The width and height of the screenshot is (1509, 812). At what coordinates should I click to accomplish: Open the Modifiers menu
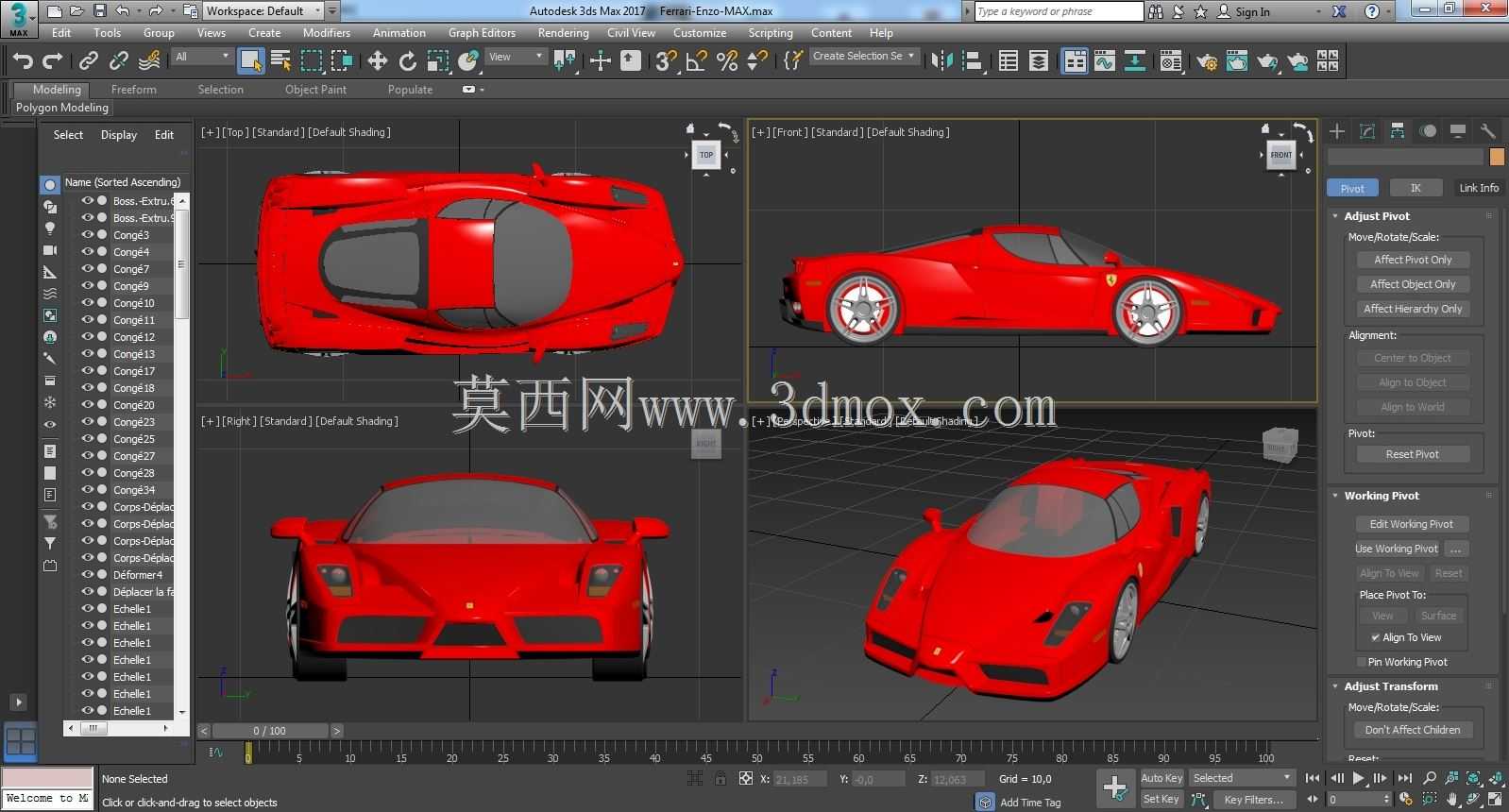(327, 32)
